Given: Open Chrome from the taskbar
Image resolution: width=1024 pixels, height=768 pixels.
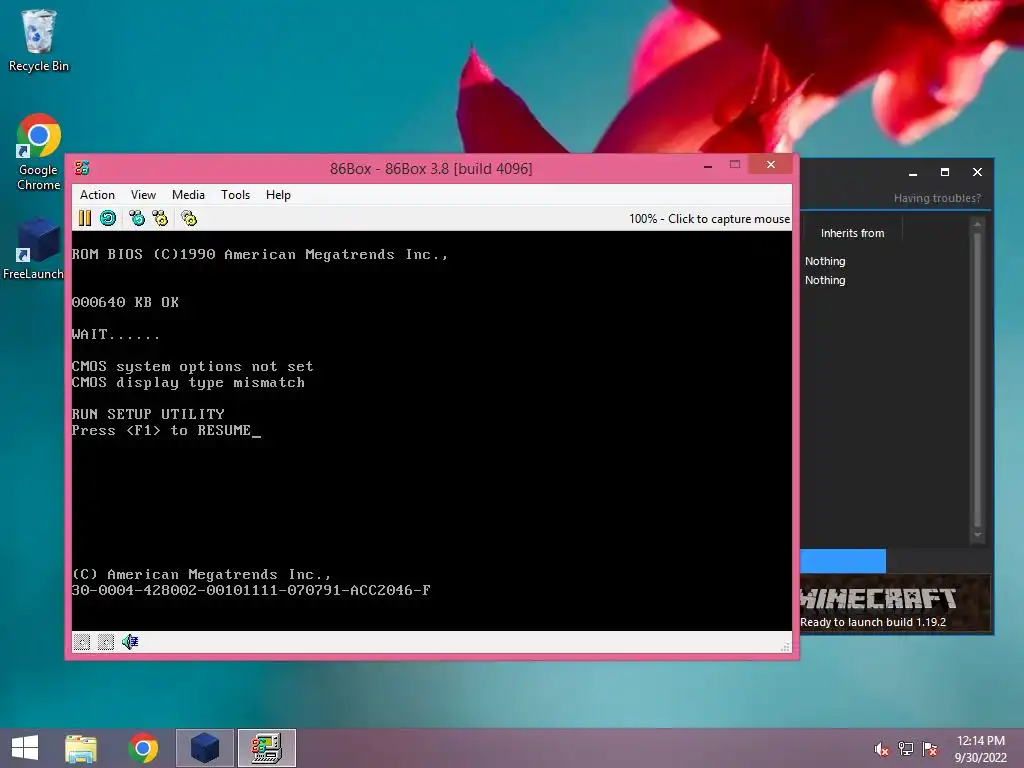Looking at the screenshot, I should coord(143,748).
